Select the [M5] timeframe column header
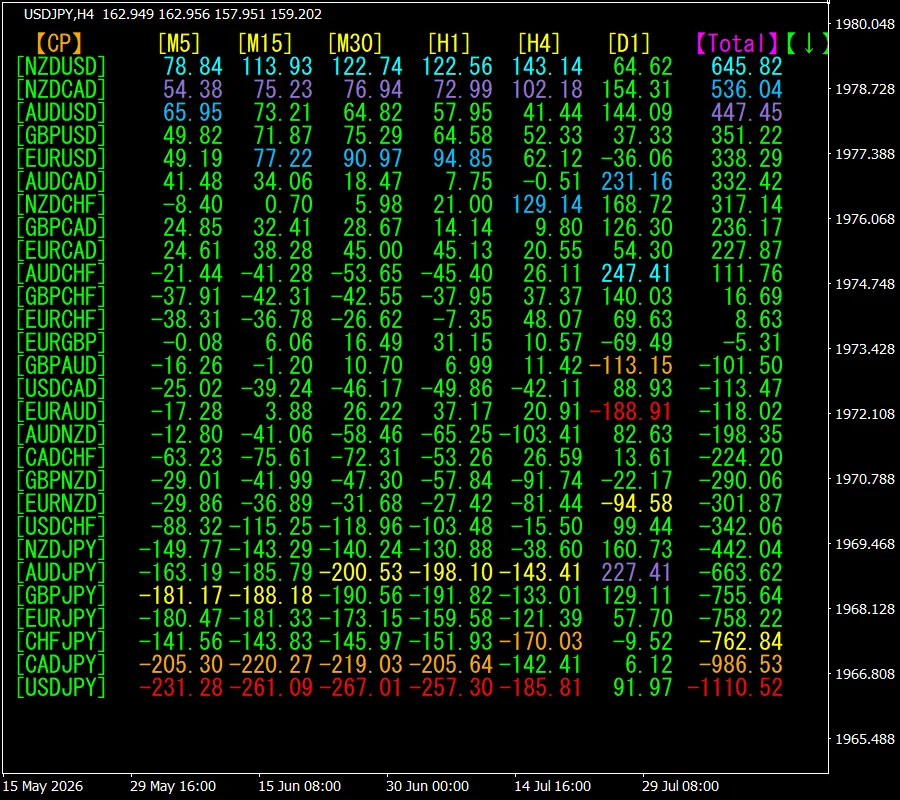 (179, 44)
